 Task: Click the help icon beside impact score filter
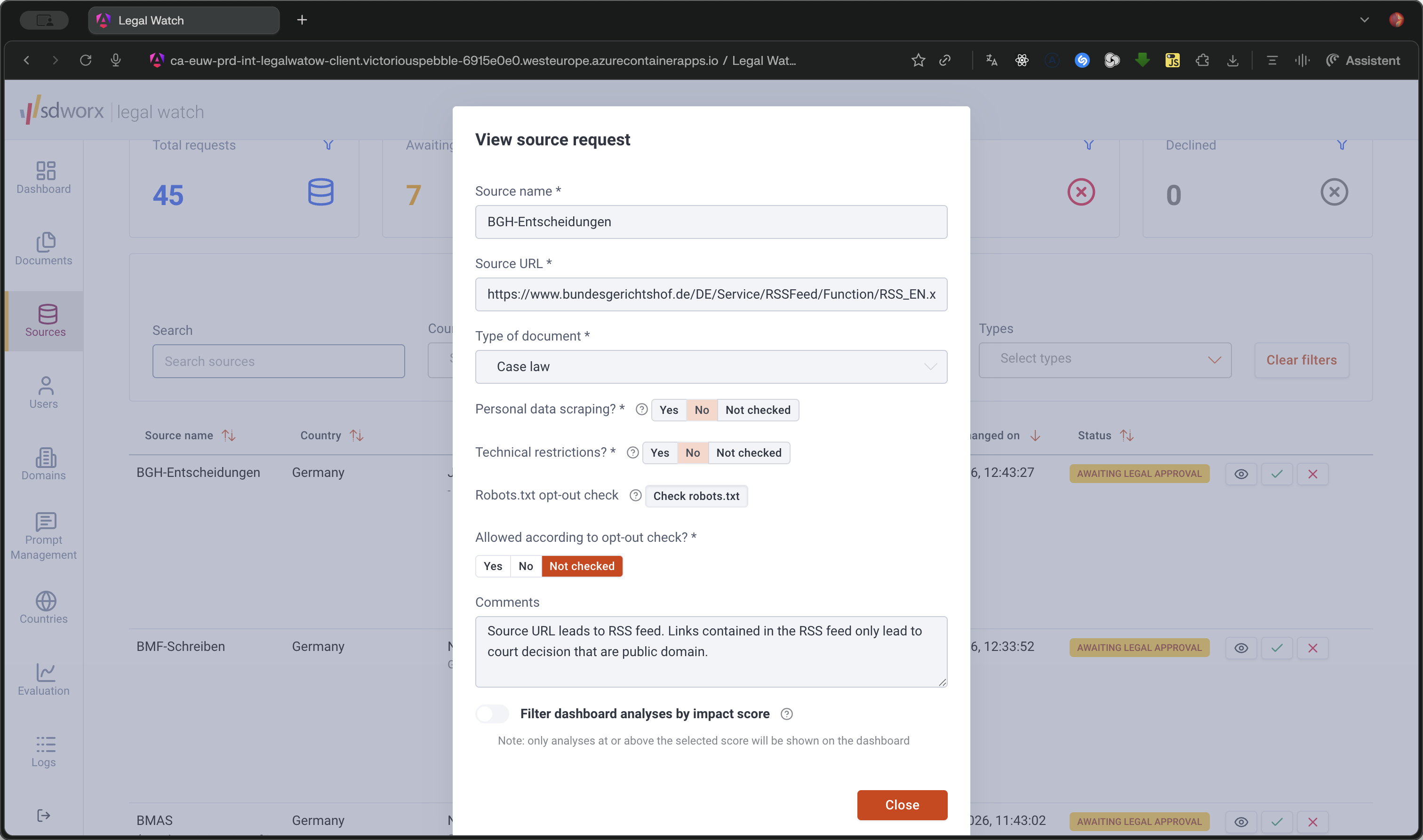click(x=786, y=714)
